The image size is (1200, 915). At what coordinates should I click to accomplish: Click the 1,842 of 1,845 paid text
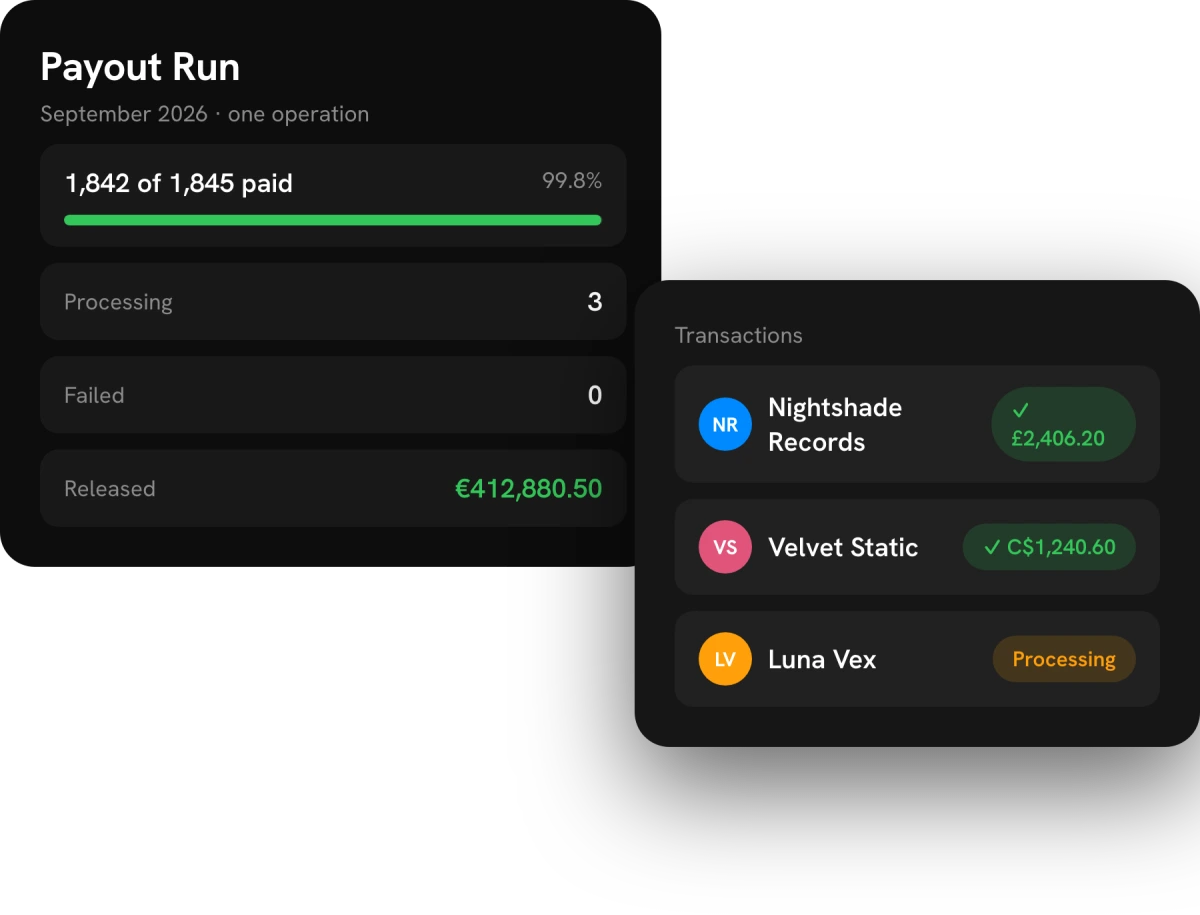click(179, 184)
